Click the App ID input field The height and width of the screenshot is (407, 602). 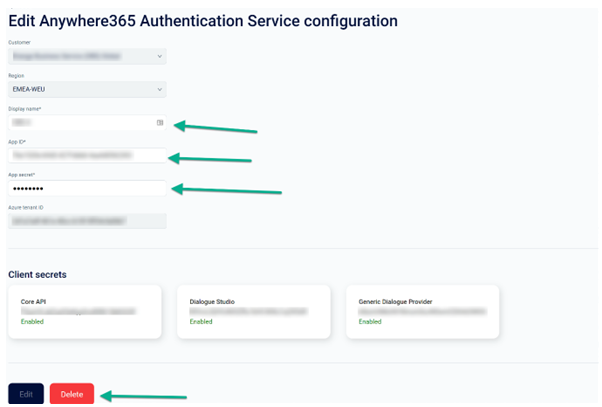point(87,156)
